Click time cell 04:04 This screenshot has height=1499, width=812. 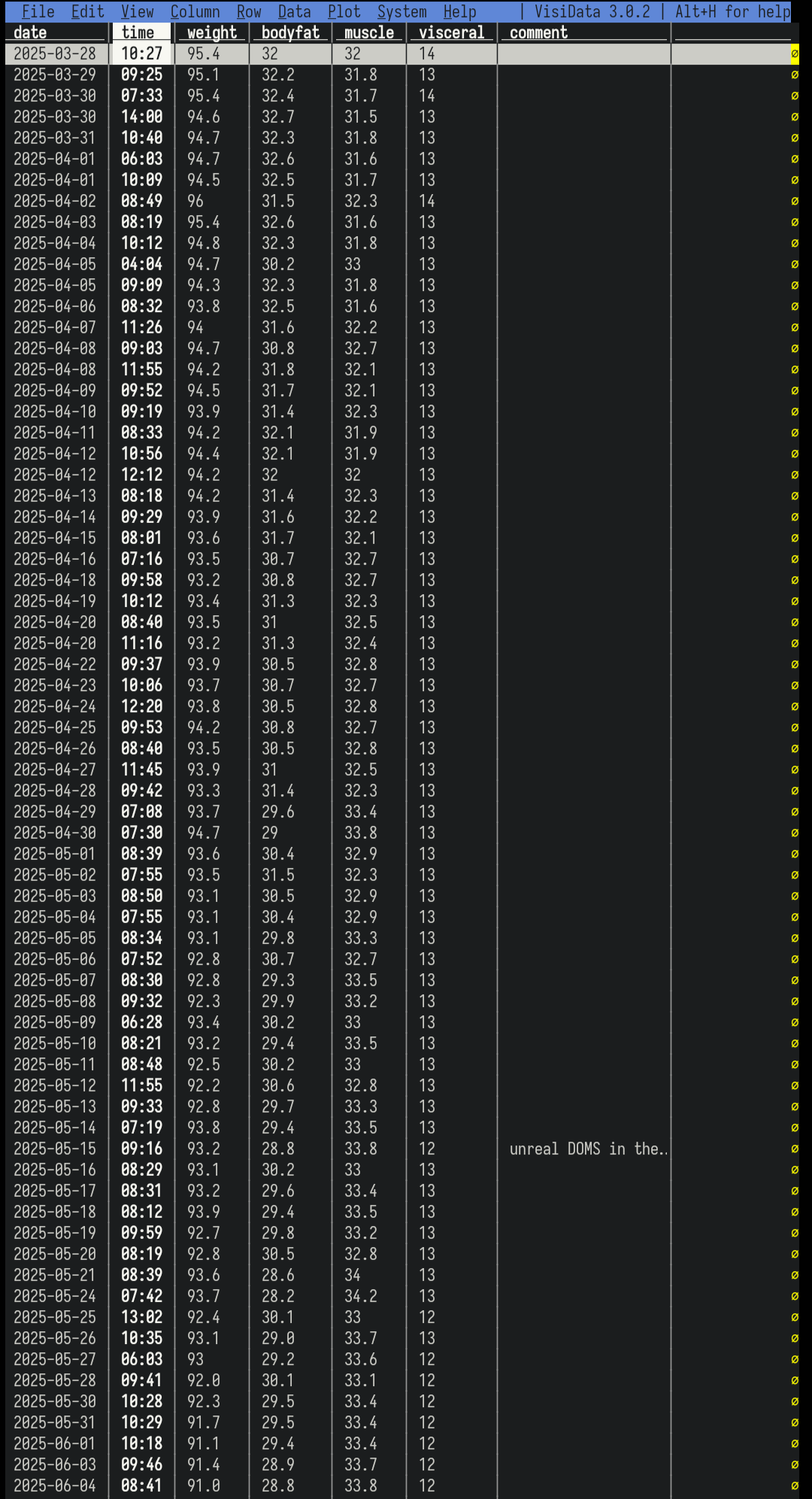coord(141,264)
